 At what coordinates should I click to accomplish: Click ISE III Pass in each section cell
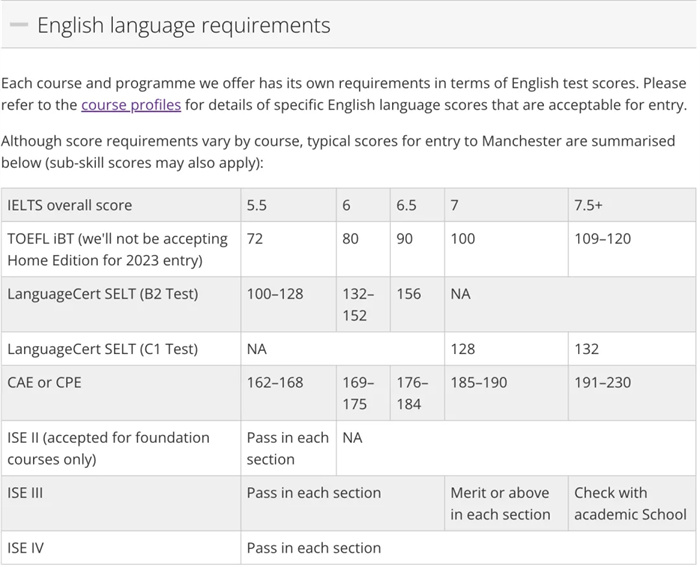tap(342, 504)
